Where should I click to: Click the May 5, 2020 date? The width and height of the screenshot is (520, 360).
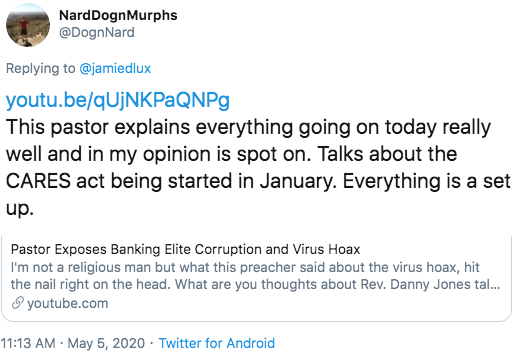[106, 343]
